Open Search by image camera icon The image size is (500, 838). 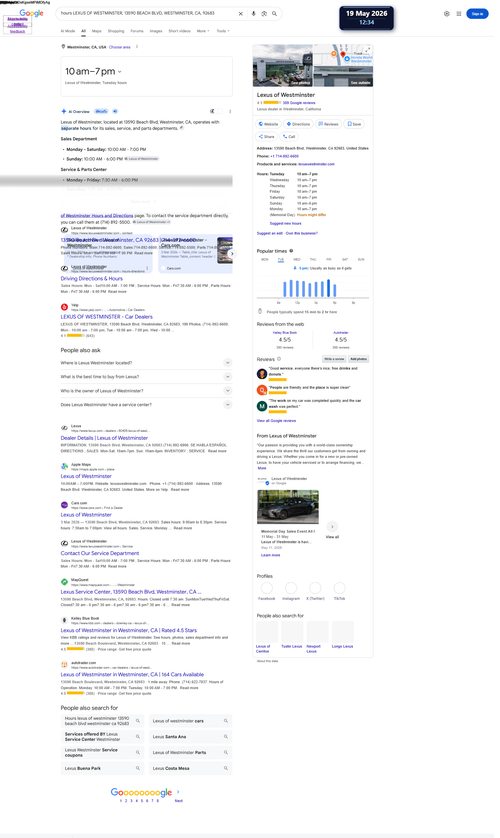pyautogui.click(x=264, y=13)
